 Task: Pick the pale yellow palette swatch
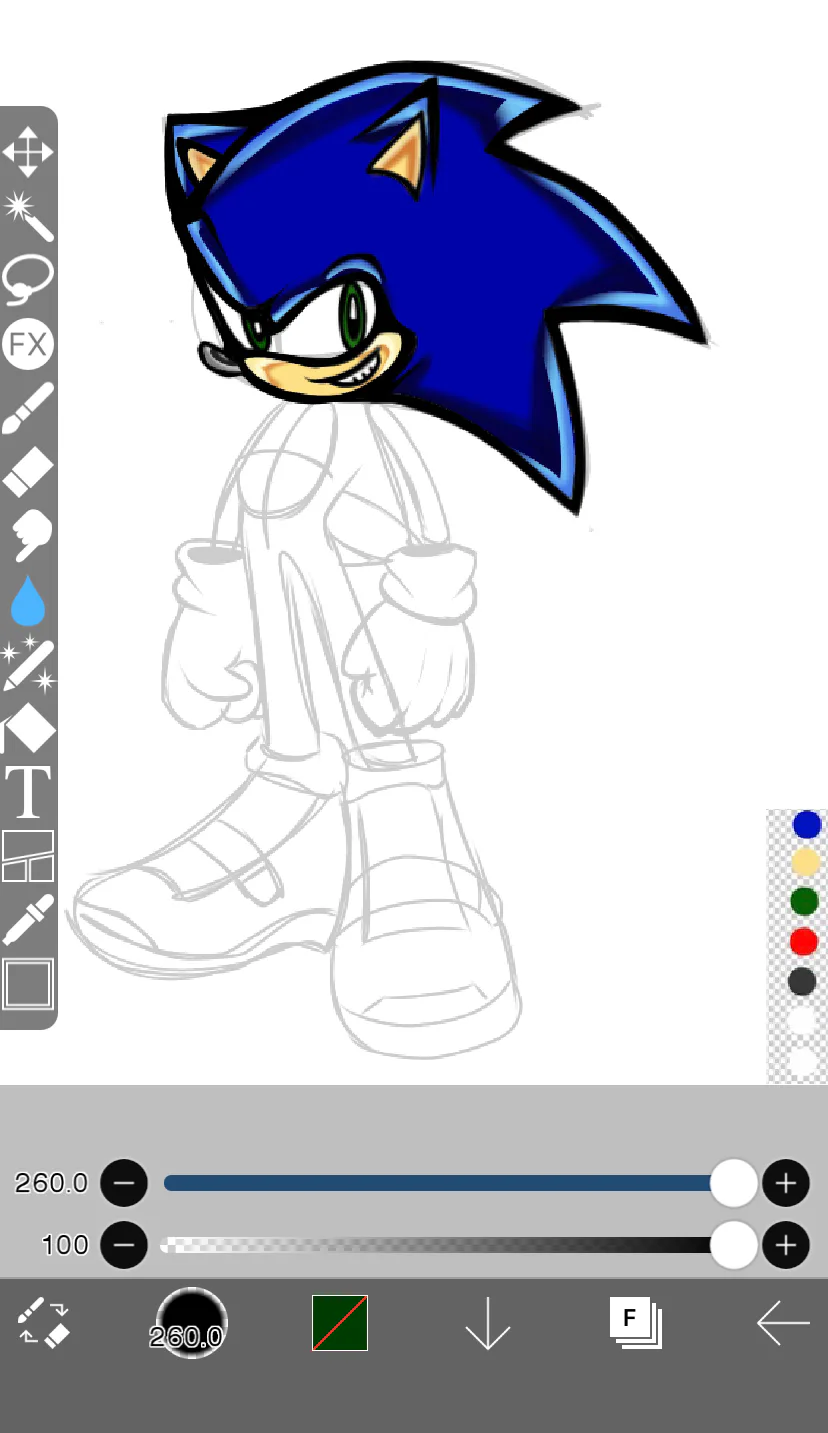pyautogui.click(x=805, y=862)
